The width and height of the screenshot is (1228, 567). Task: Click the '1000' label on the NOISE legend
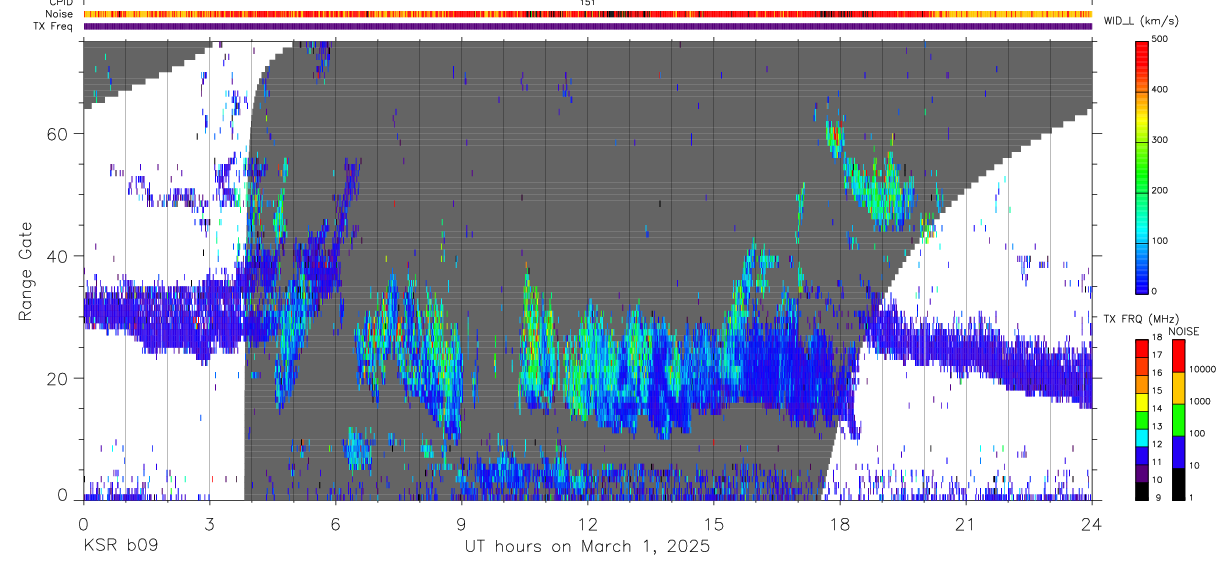click(x=1199, y=401)
